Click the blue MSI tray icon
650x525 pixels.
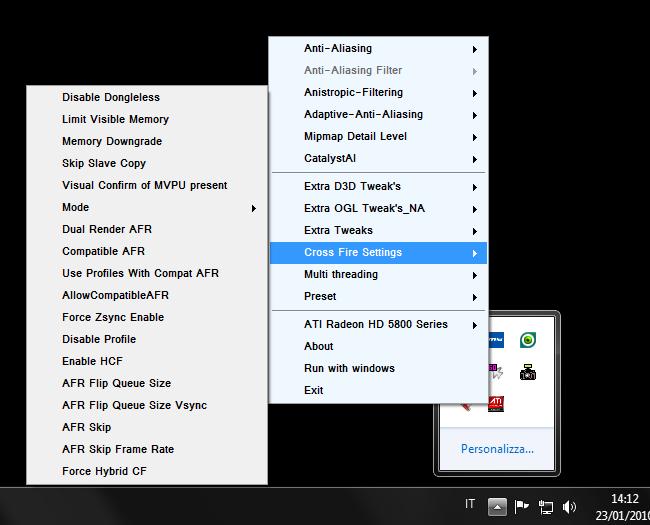(x=496, y=340)
